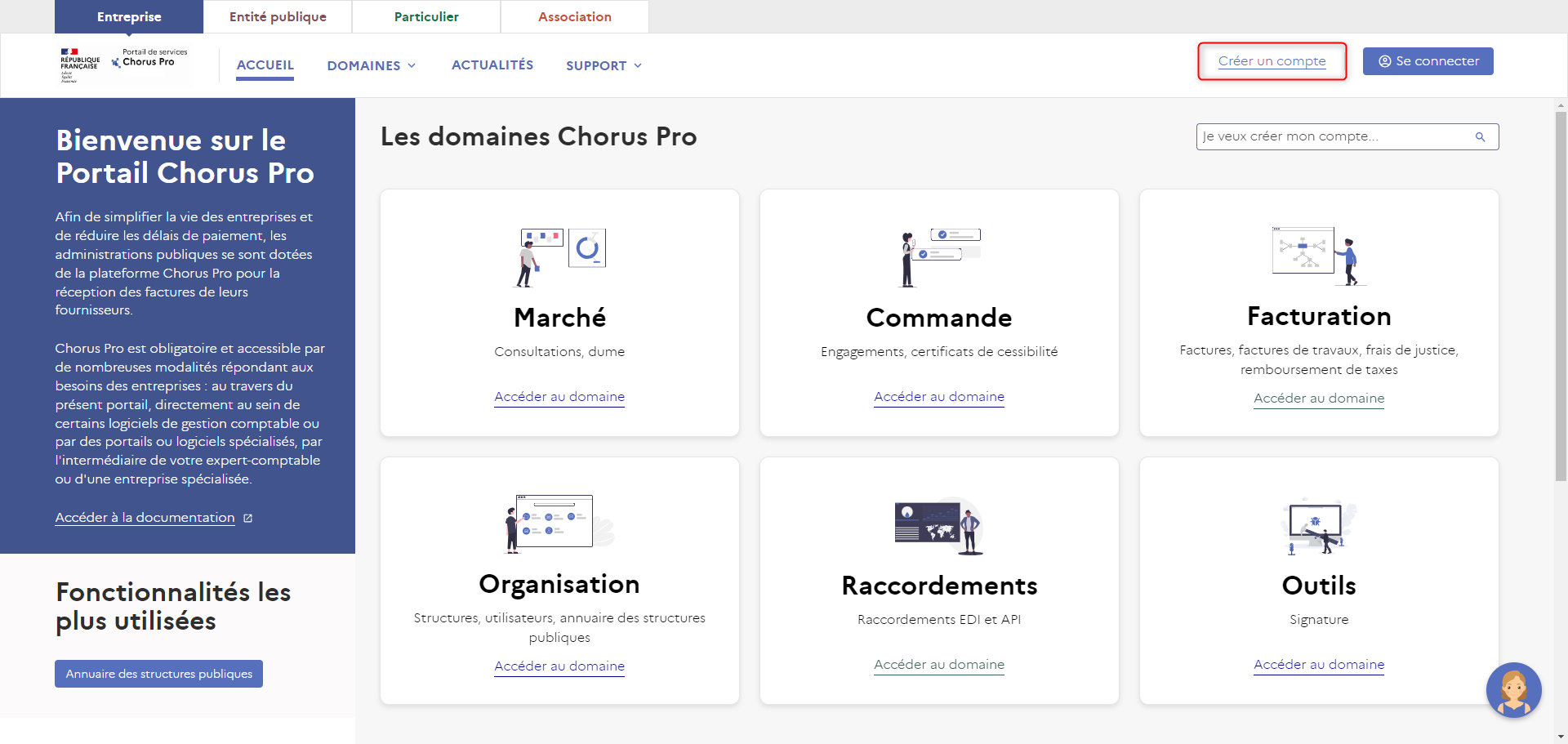1568x744 pixels.
Task: Access the Raccordements domain link
Action: (x=939, y=665)
